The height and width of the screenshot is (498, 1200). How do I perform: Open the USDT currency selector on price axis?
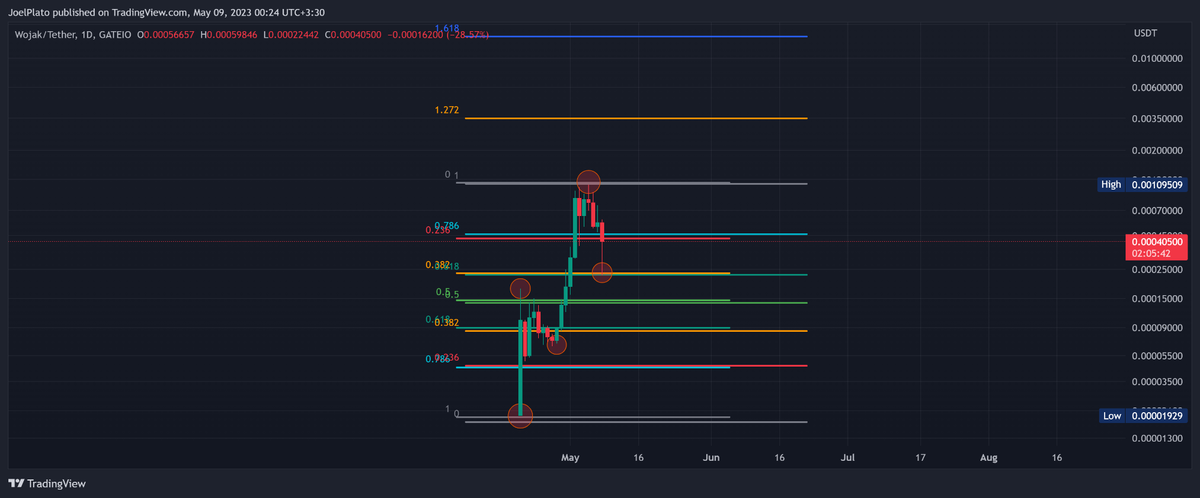pyautogui.click(x=1145, y=33)
